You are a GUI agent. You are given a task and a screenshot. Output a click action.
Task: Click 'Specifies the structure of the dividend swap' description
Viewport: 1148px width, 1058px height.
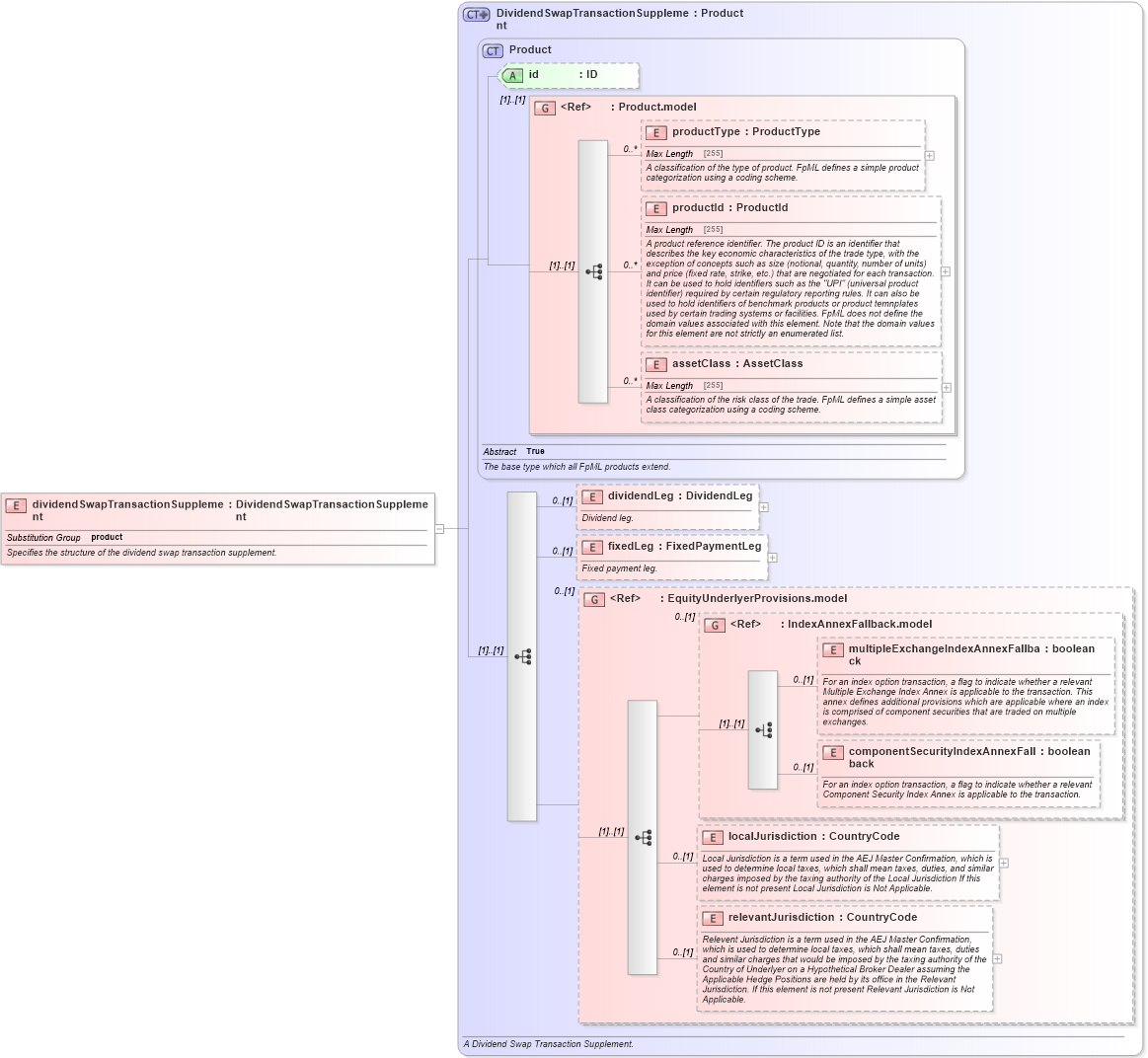pos(142,554)
